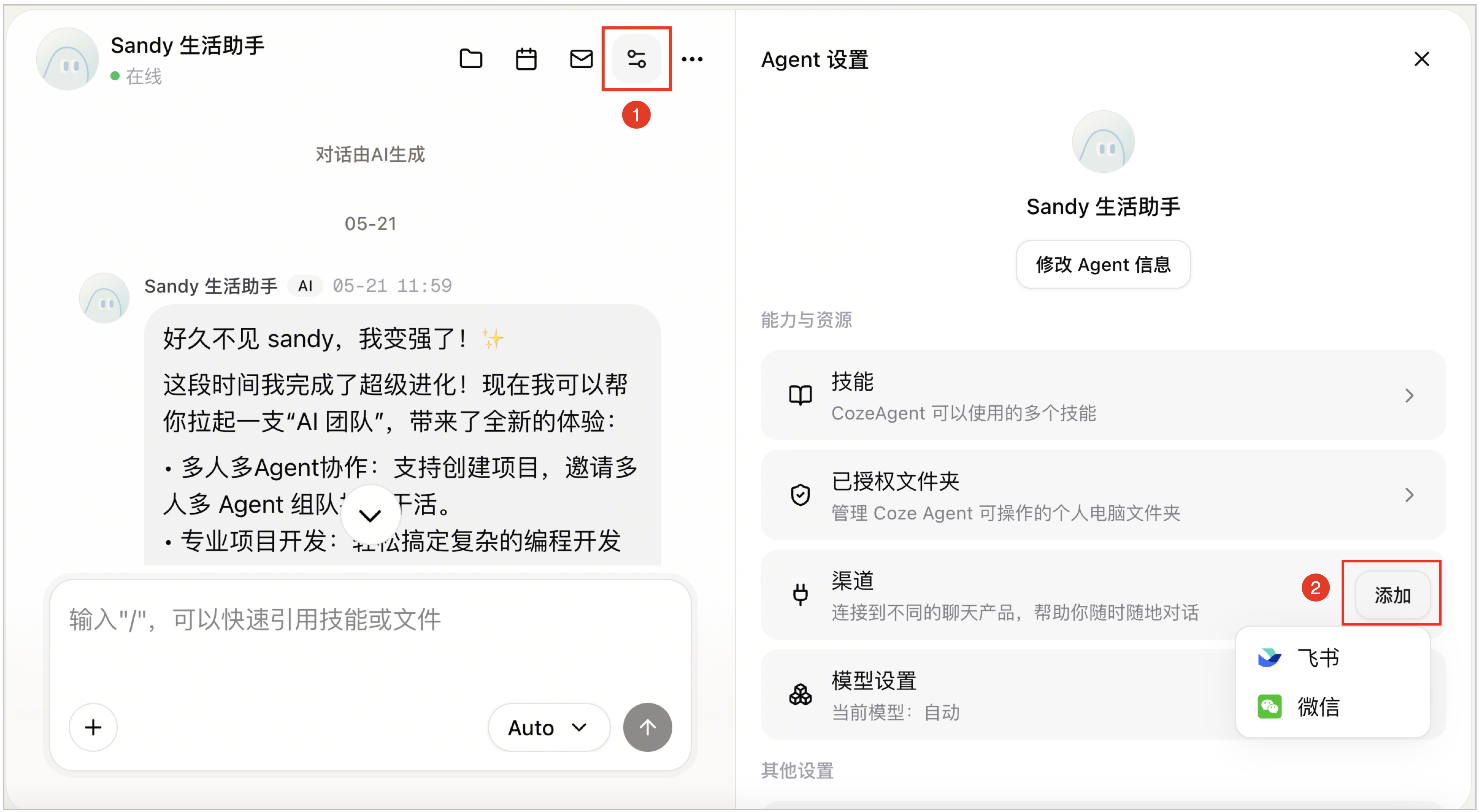Open the three-dot more options menu
Image resolution: width=1479 pixels, height=812 pixels.
(x=692, y=59)
